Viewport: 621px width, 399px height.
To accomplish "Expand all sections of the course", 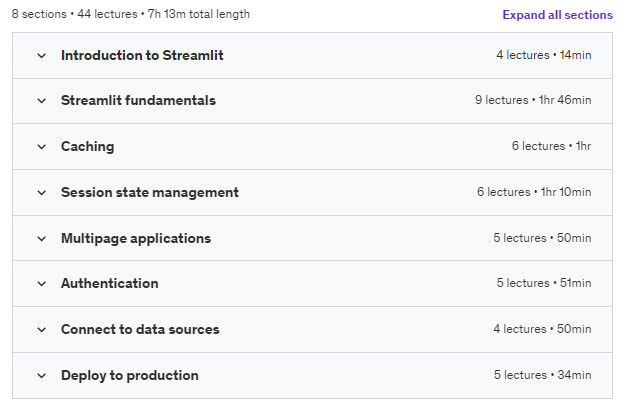I will coord(557,15).
